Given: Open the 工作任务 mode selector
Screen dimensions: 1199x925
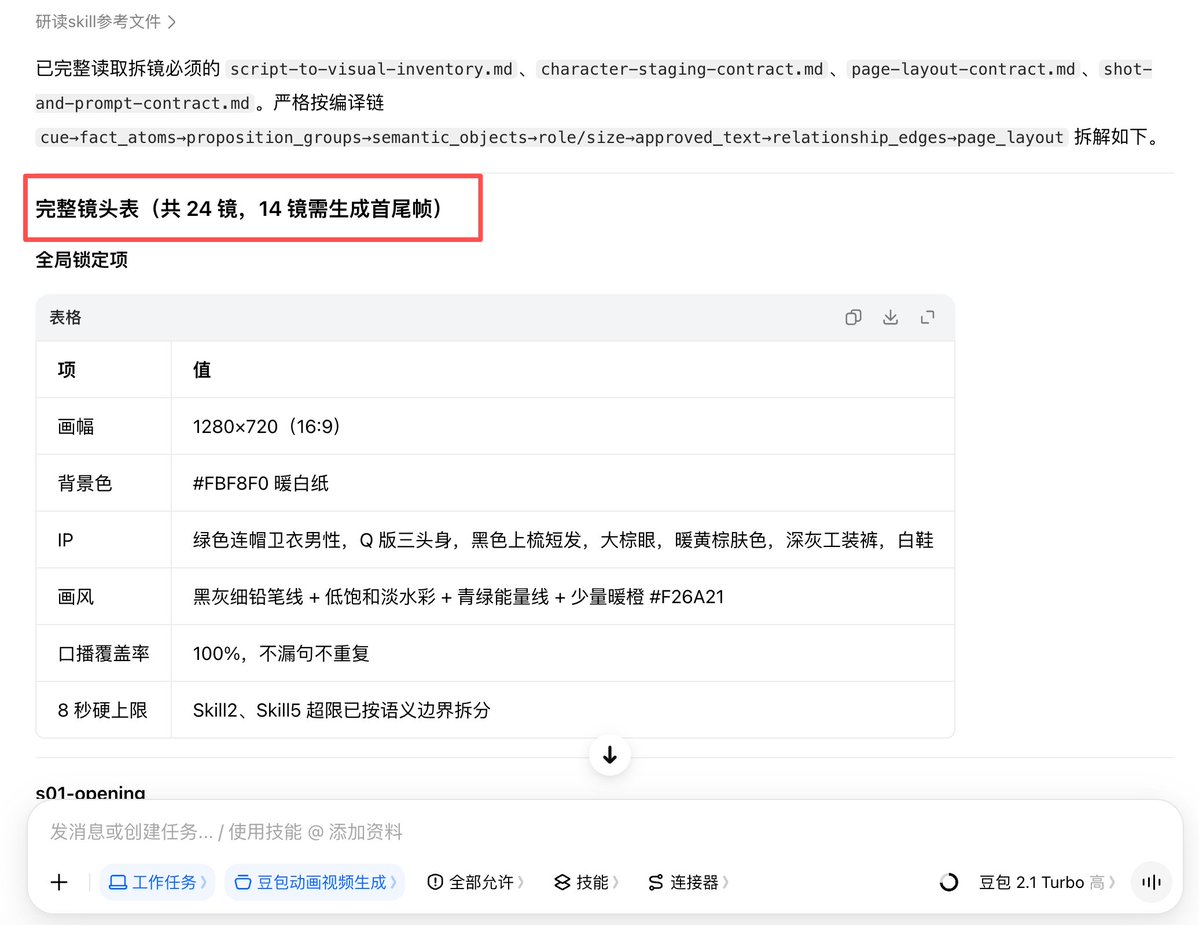Looking at the screenshot, I should (157, 882).
